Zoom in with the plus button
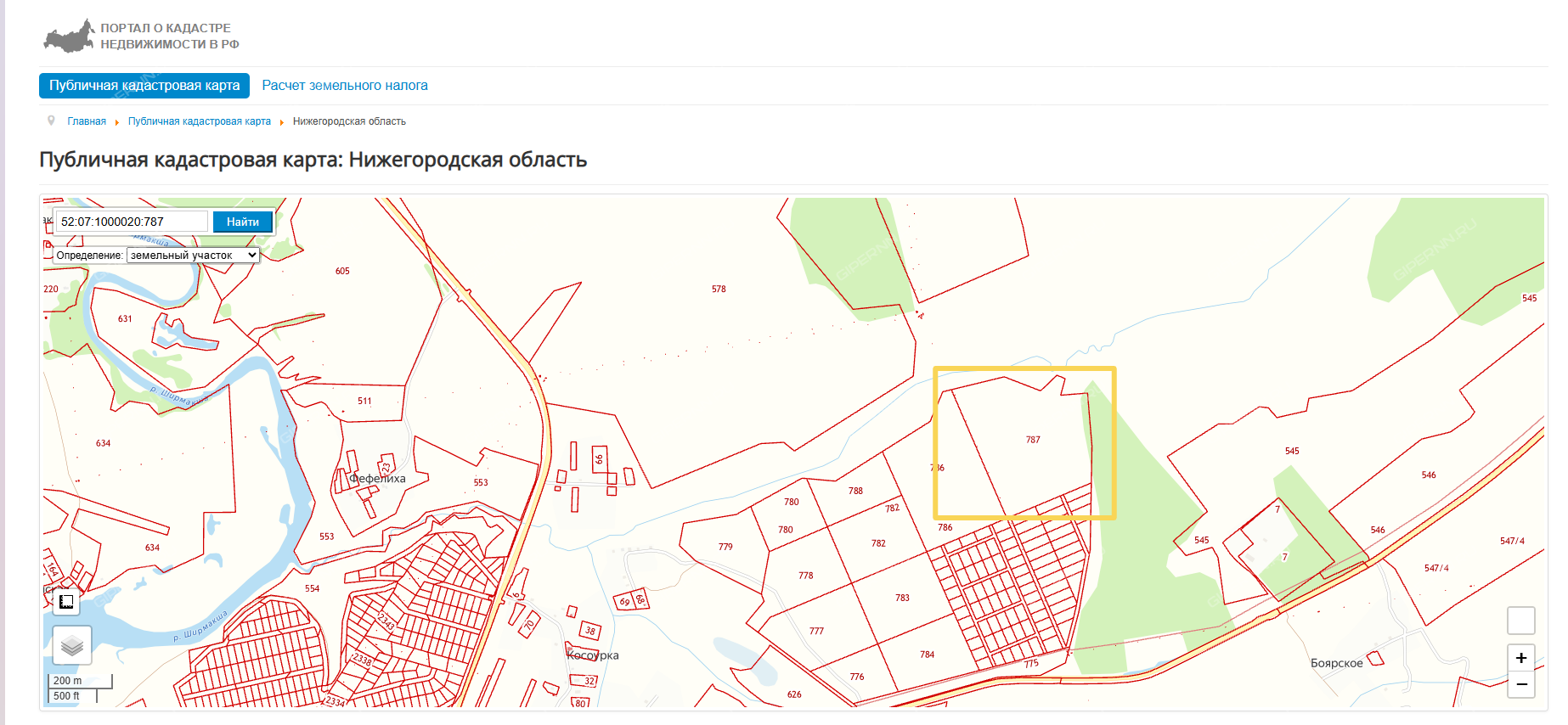 point(1520,658)
